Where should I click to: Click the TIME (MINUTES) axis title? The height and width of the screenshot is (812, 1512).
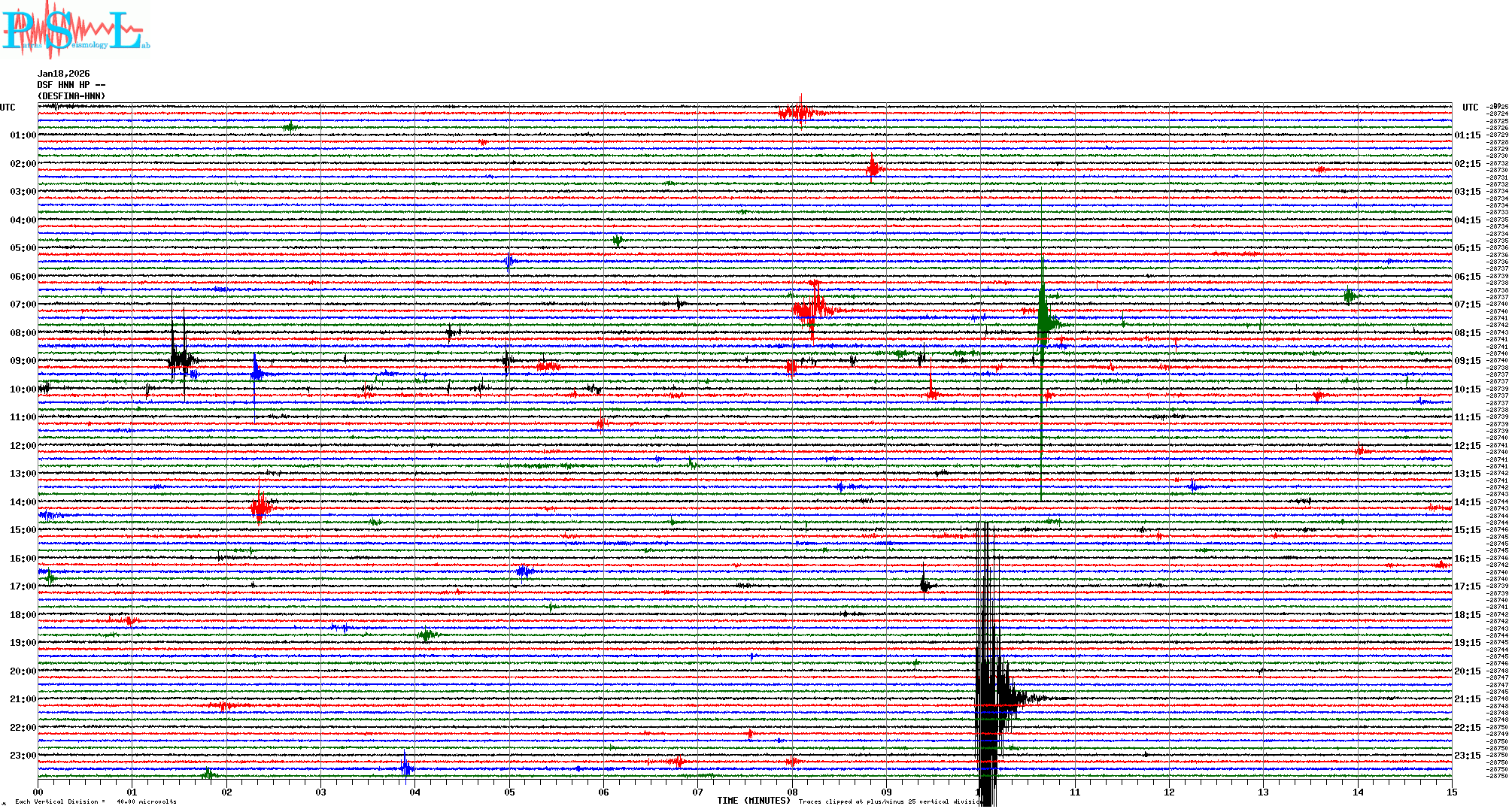[x=753, y=801]
